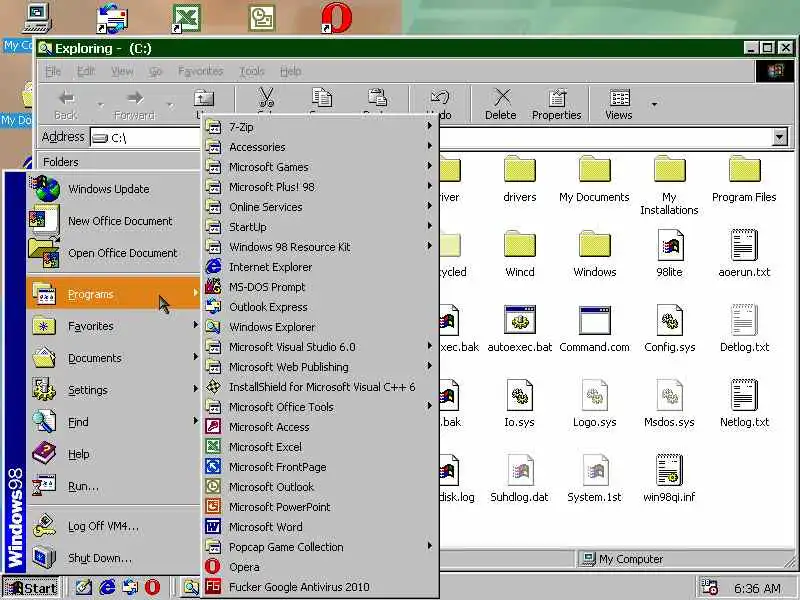Click the system tray scheduler icon
This screenshot has height=600, width=800.
[x=709, y=587]
